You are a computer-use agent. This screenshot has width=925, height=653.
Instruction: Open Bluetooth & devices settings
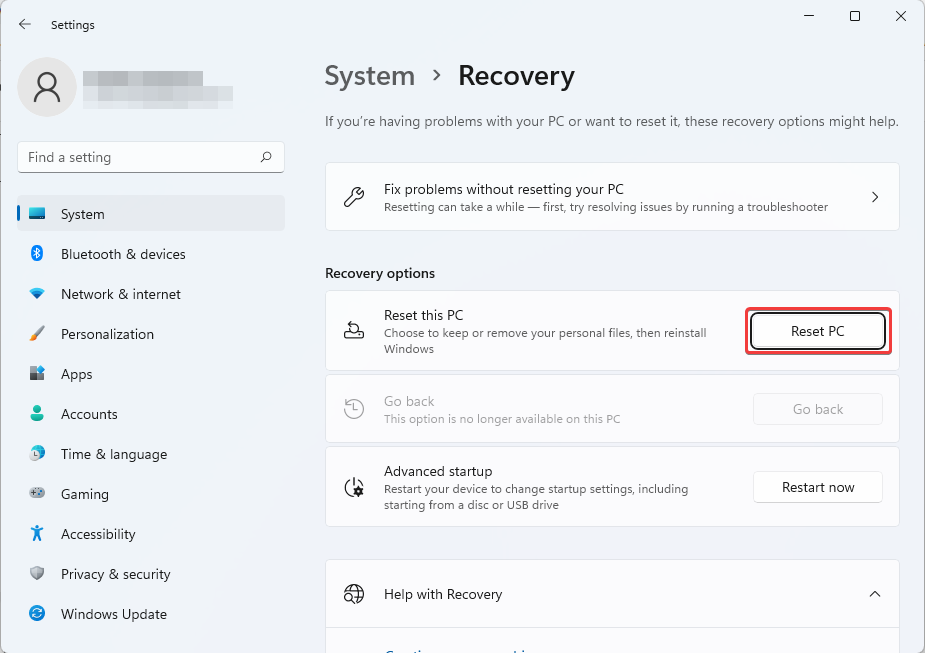tap(38, 254)
